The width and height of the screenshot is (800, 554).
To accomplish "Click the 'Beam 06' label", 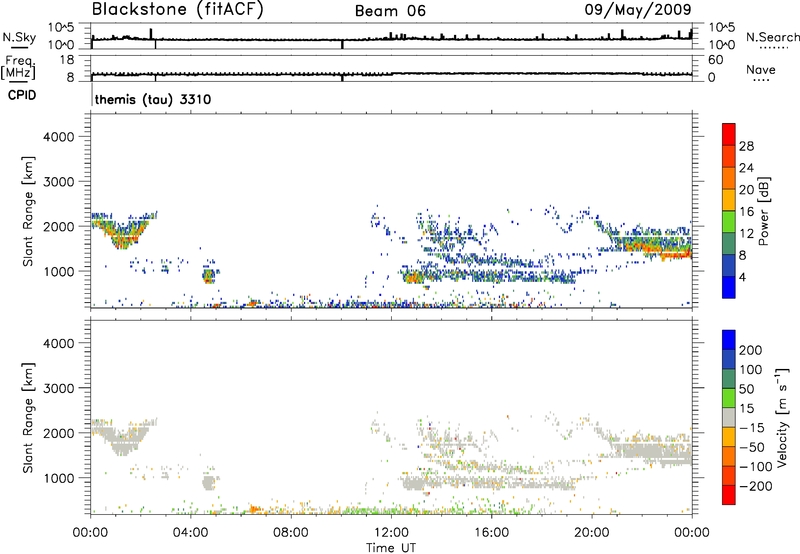I will point(390,11).
